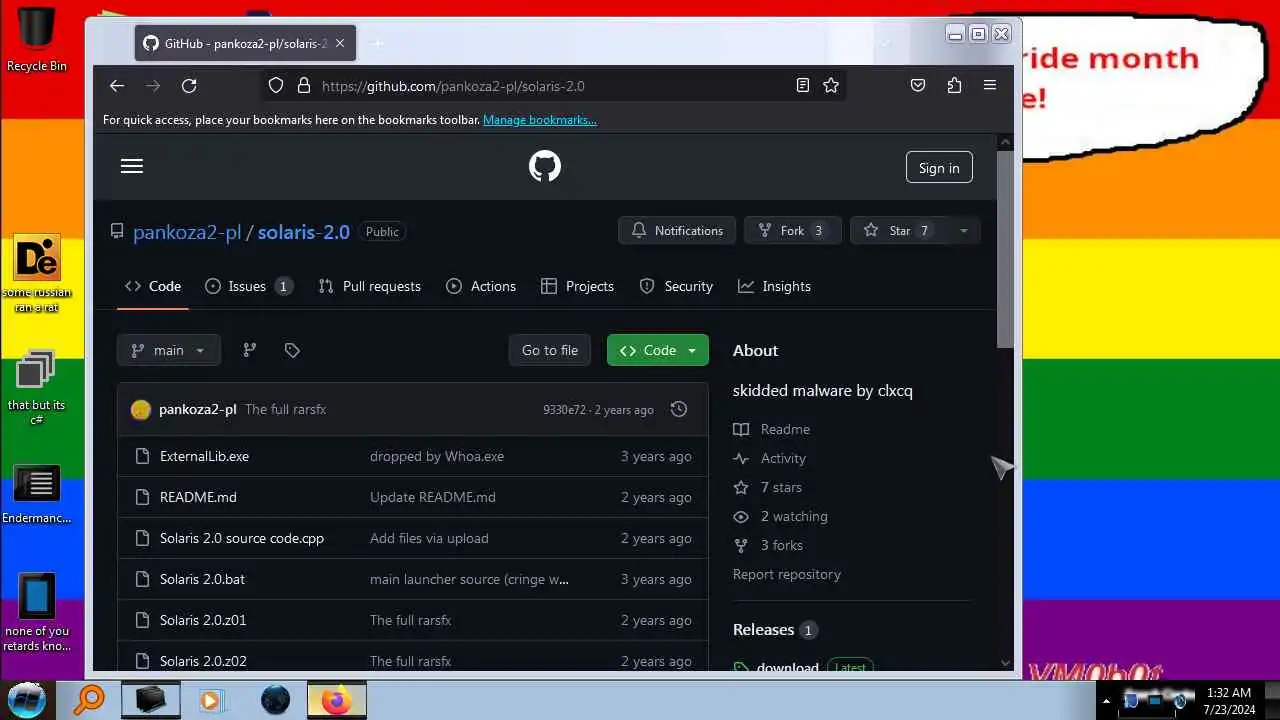The width and height of the screenshot is (1280, 720).
Task: Open the Endermanc... desktop icon
Action: [x=37, y=494]
